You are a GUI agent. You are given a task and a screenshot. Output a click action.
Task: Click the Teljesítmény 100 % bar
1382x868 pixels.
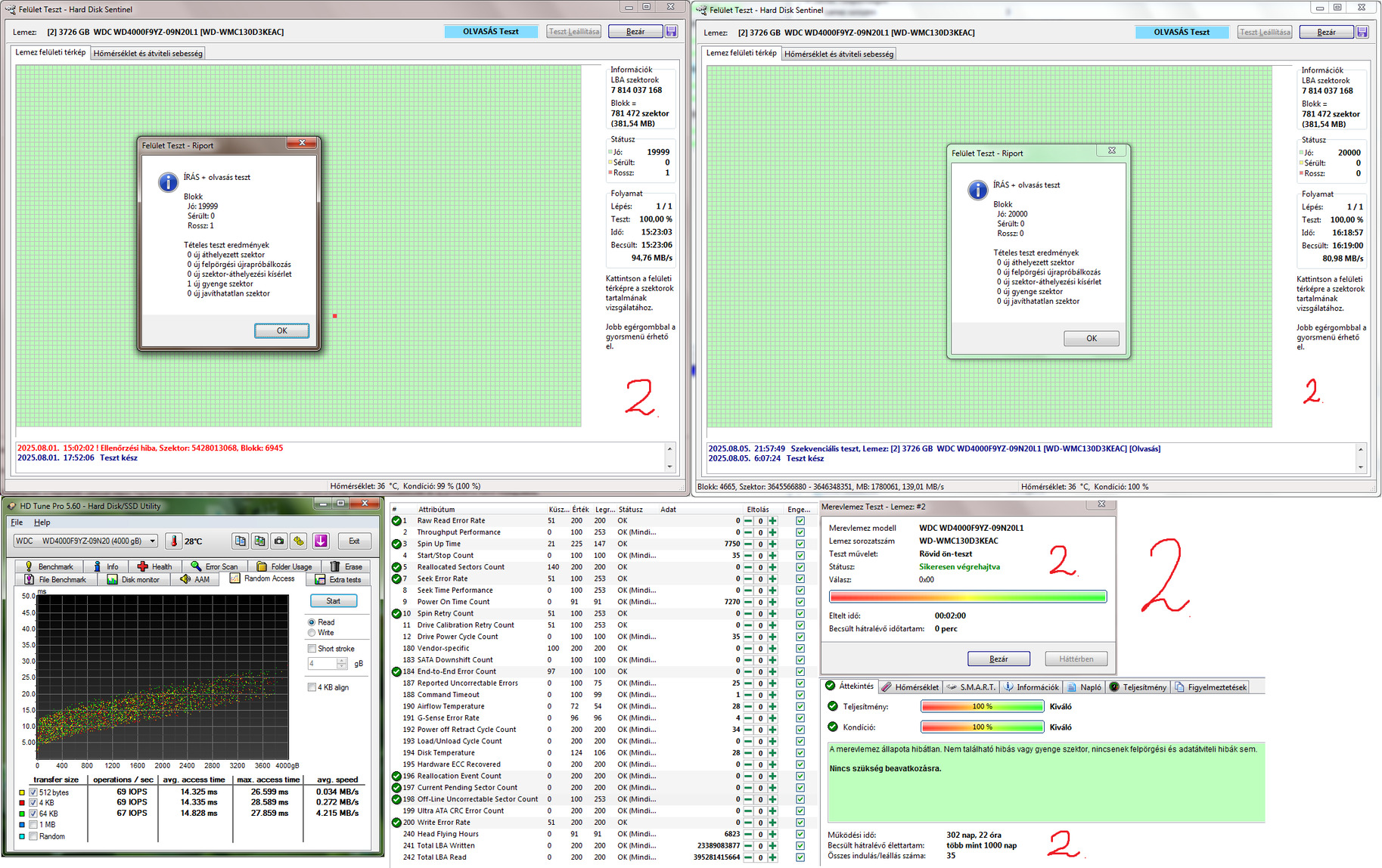tap(982, 706)
